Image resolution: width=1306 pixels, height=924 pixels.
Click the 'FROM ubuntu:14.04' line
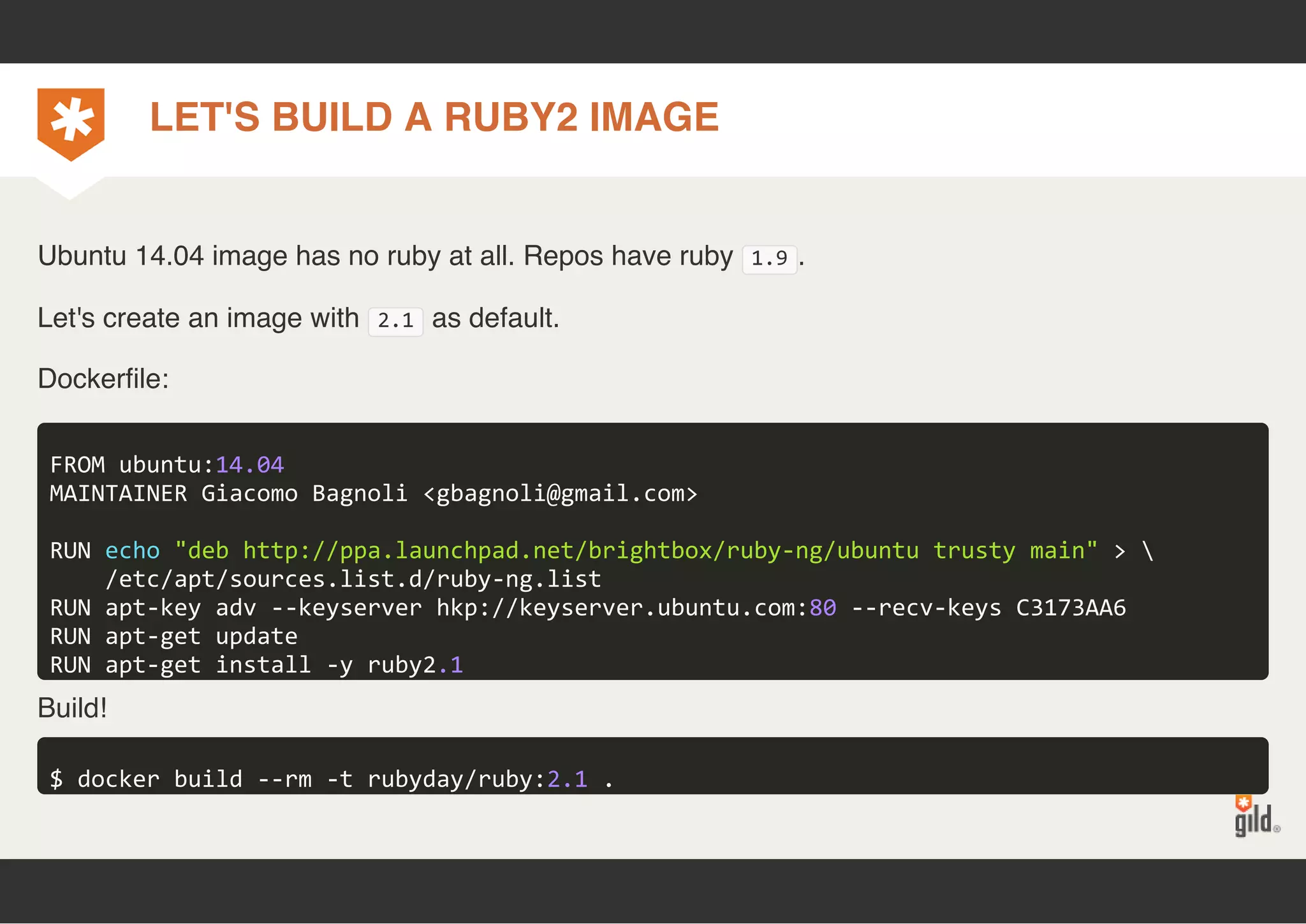coord(167,465)
